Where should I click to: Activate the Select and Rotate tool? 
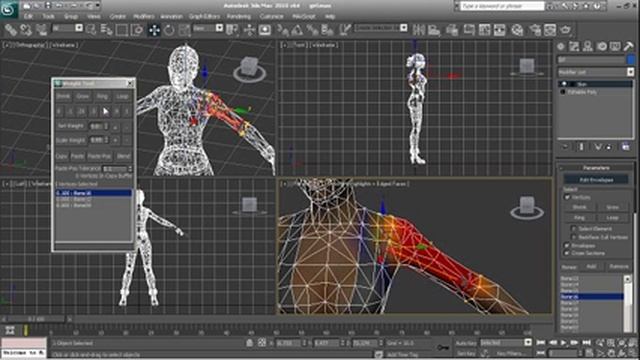coord(169,29)
